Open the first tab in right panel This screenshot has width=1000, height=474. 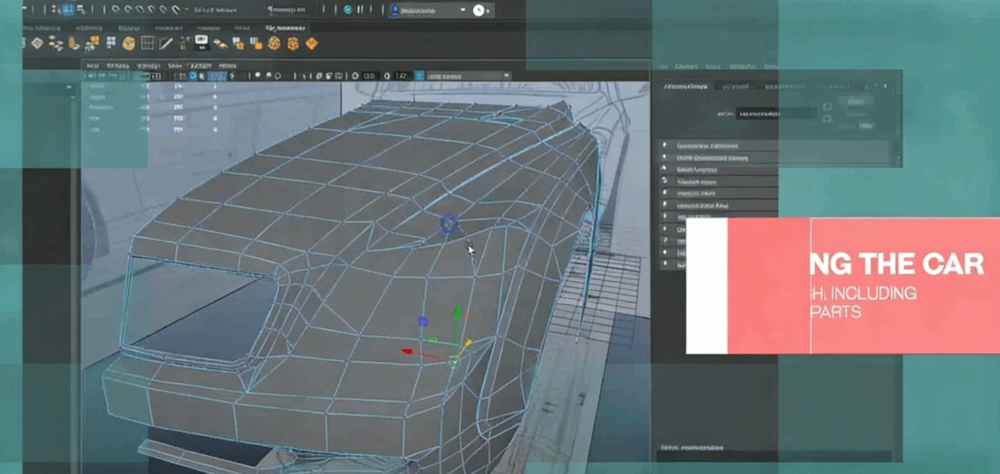click(685, 87)
